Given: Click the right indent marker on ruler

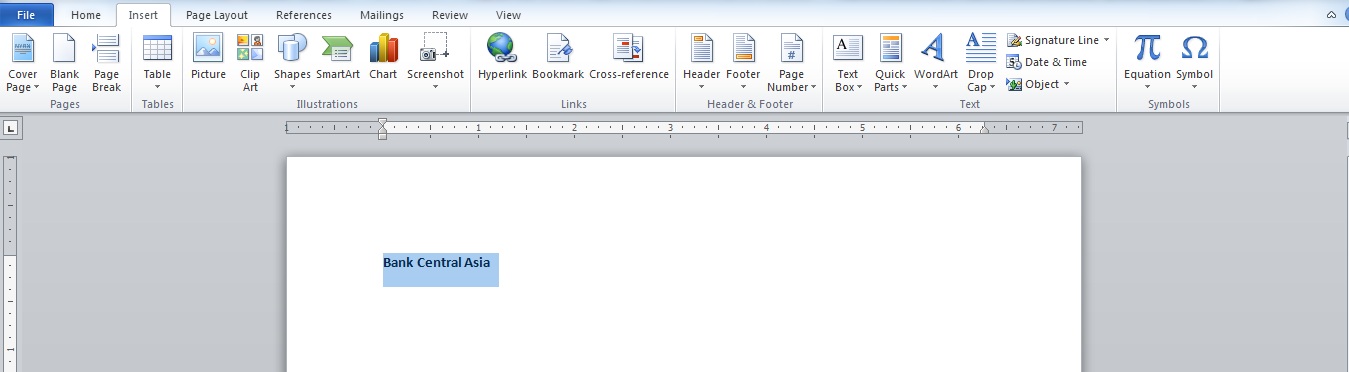Looking at the screenshot, I should point(984,129).
